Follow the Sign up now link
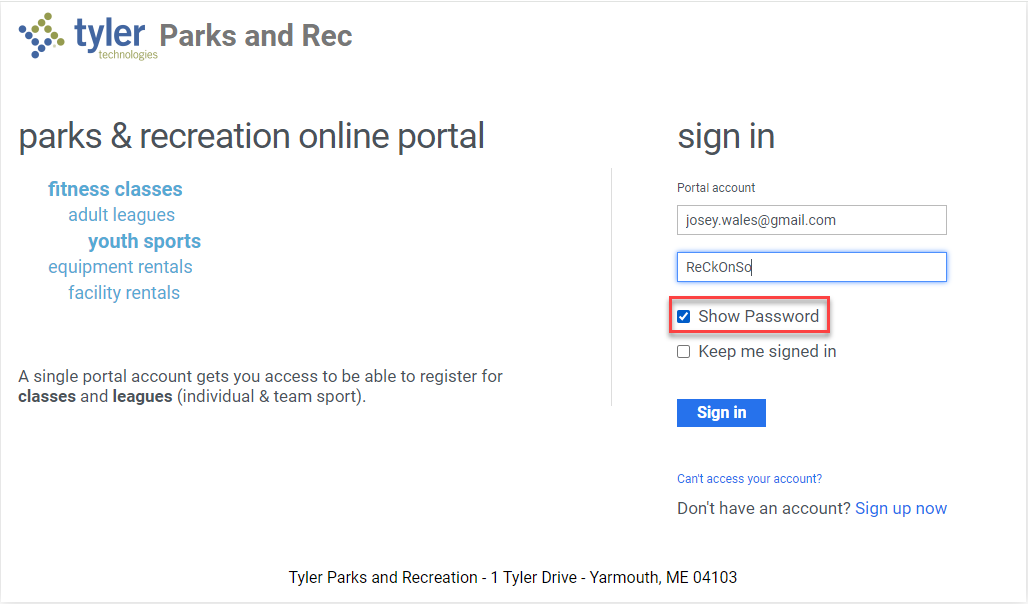 coord(901,508)
